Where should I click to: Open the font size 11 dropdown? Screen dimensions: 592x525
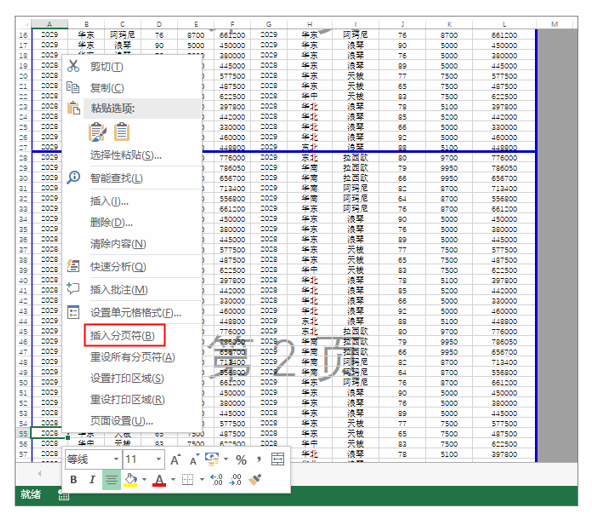(159, 459)
